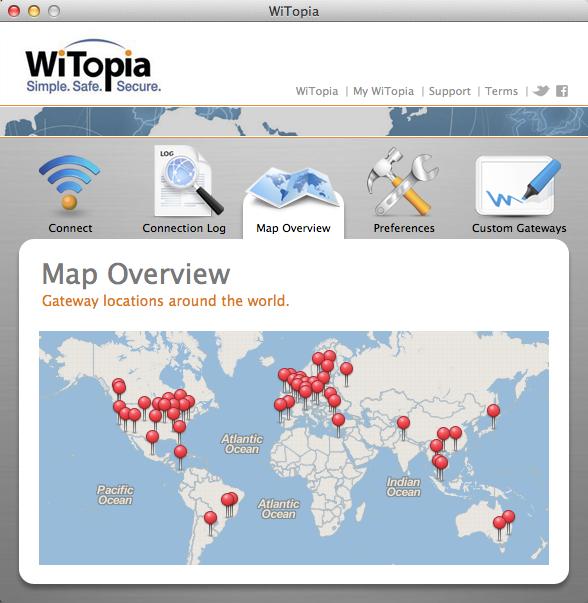The image size is (588, 603).
Task: Switch to the Connection Log tab label
Action: [184, 228]
